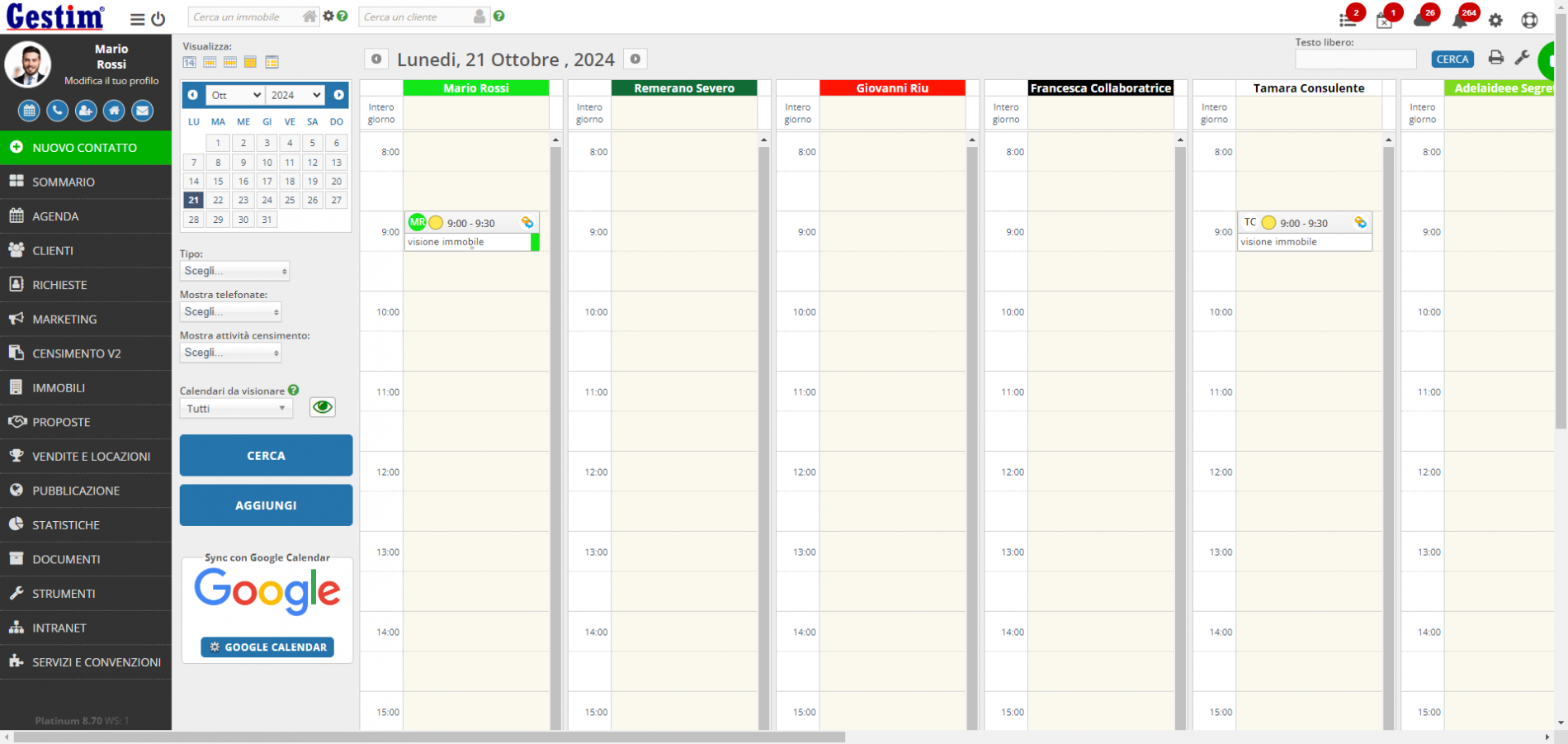1568x744 pixels.
Task: Click the hamburger menu next to Gestim logo
Action: click(138, 17)
